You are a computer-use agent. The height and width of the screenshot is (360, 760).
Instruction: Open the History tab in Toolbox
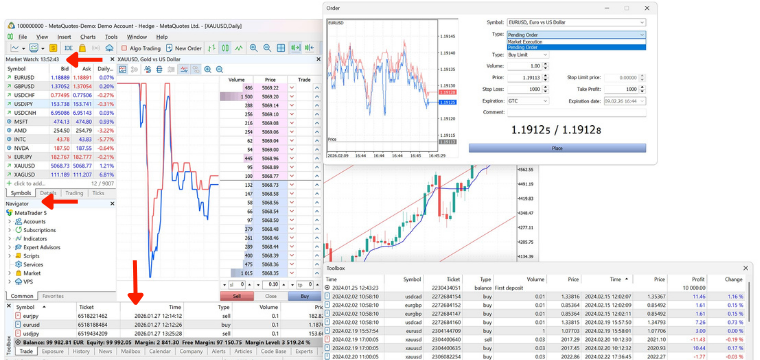pos(81,352)
